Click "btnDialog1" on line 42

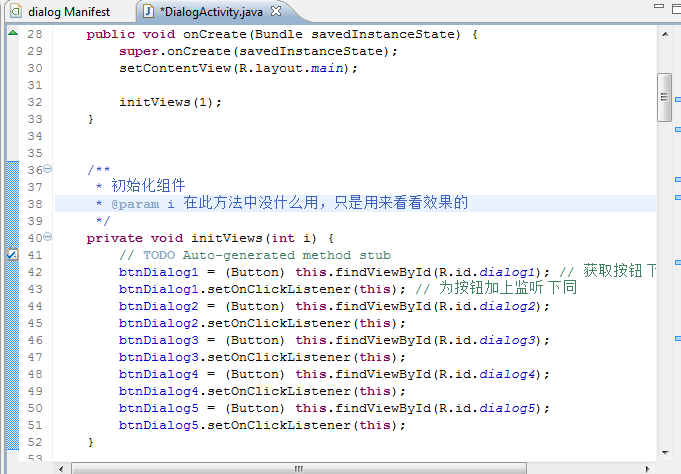[159, 272]
